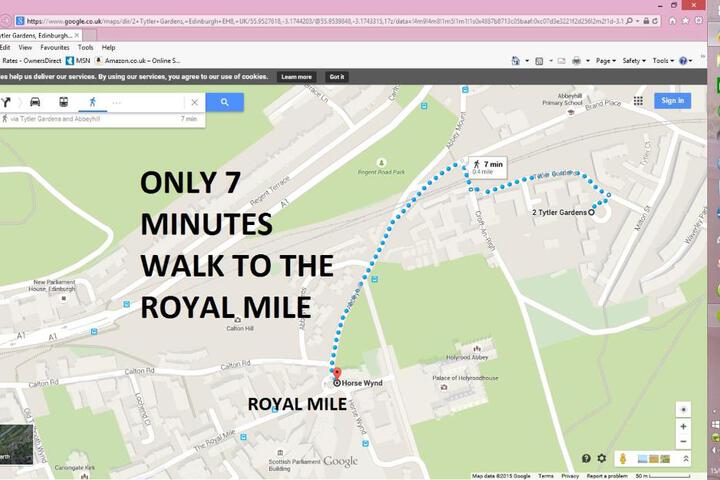
Task: Clear directions with the X button
Action: coord(195,102)
